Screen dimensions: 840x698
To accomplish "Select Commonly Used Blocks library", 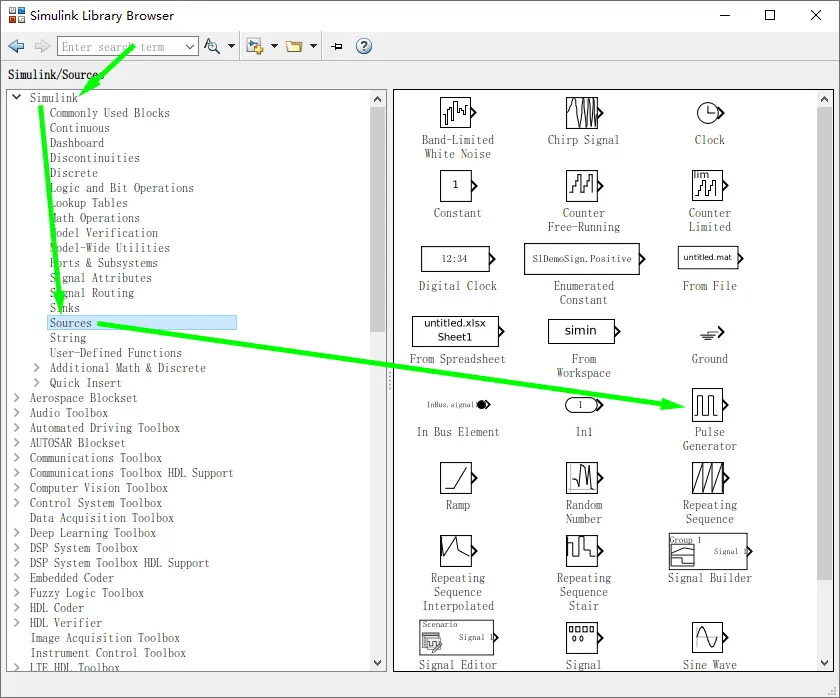I will (110, 113).
